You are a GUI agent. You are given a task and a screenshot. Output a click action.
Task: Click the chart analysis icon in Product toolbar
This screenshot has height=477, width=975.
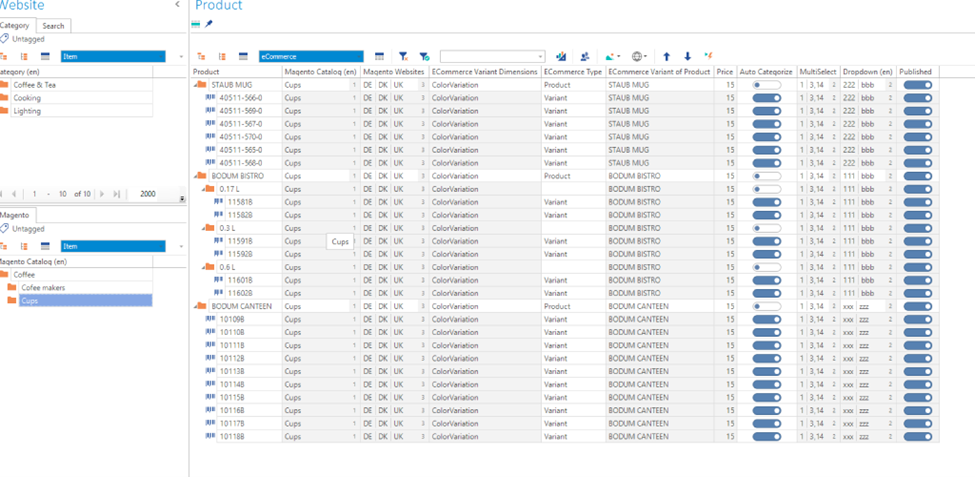coord(561,56)
